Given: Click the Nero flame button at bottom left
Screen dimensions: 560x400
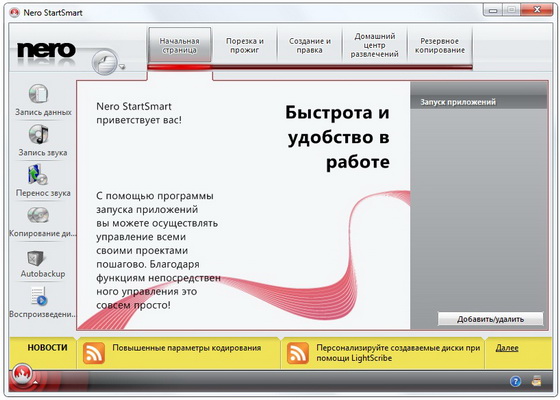Looking at the screenshot, I should click(22, 374).
